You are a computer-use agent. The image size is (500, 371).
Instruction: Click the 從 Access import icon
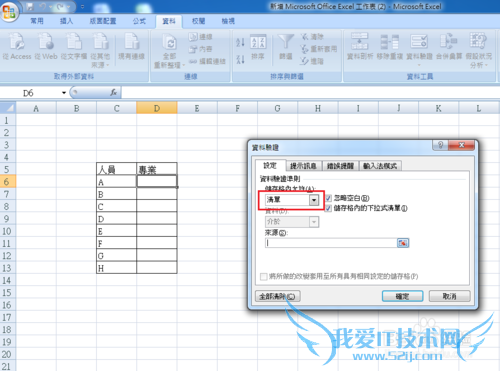(x=17, y=41)
